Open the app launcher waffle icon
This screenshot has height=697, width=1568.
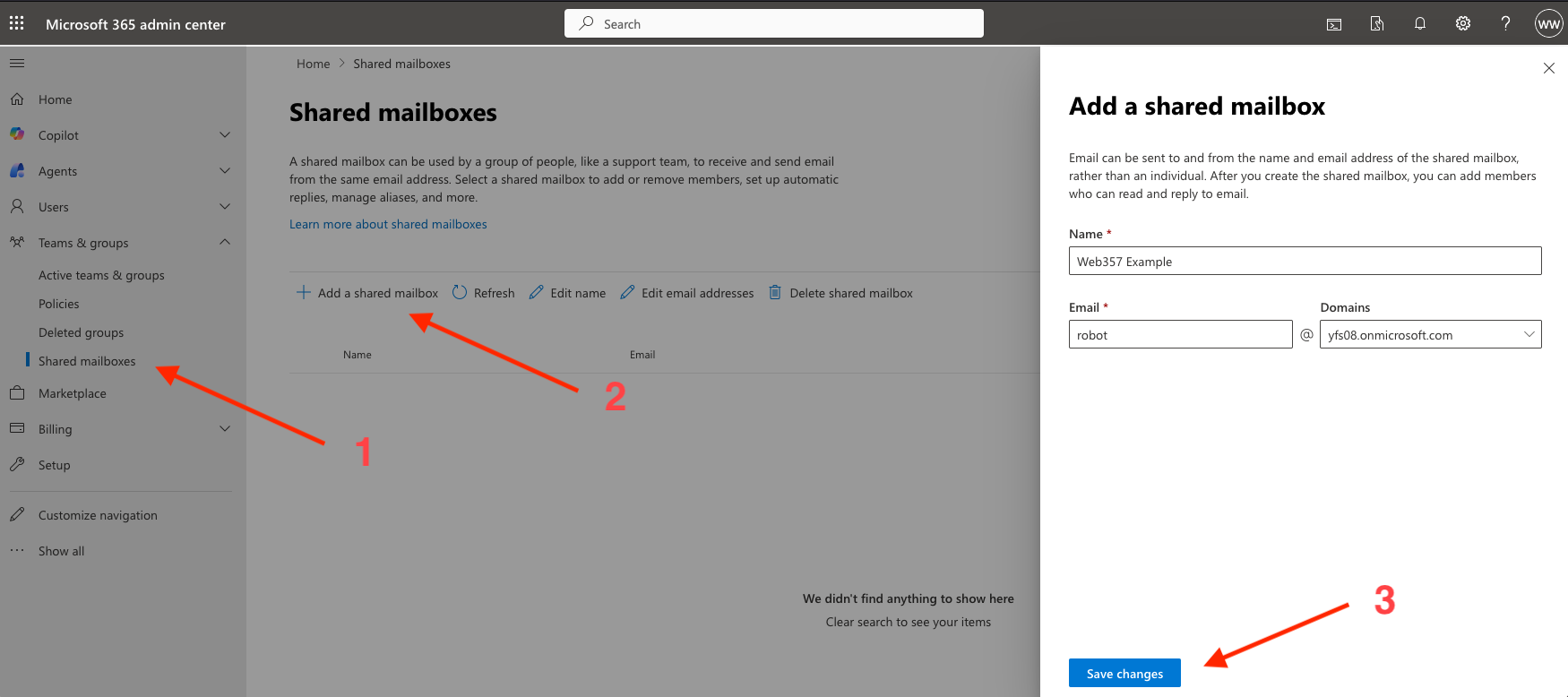click(17, 23)
